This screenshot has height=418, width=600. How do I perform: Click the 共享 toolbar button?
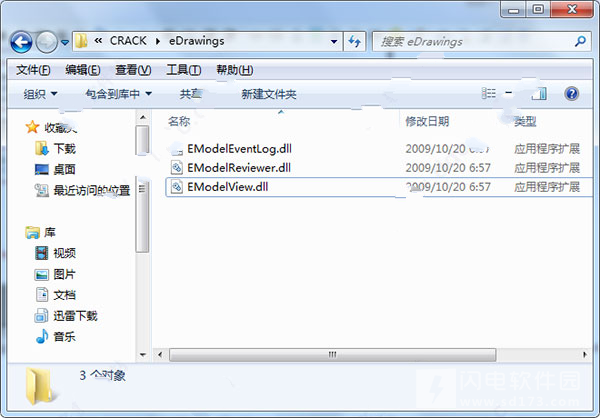click(x=191, y=94)
